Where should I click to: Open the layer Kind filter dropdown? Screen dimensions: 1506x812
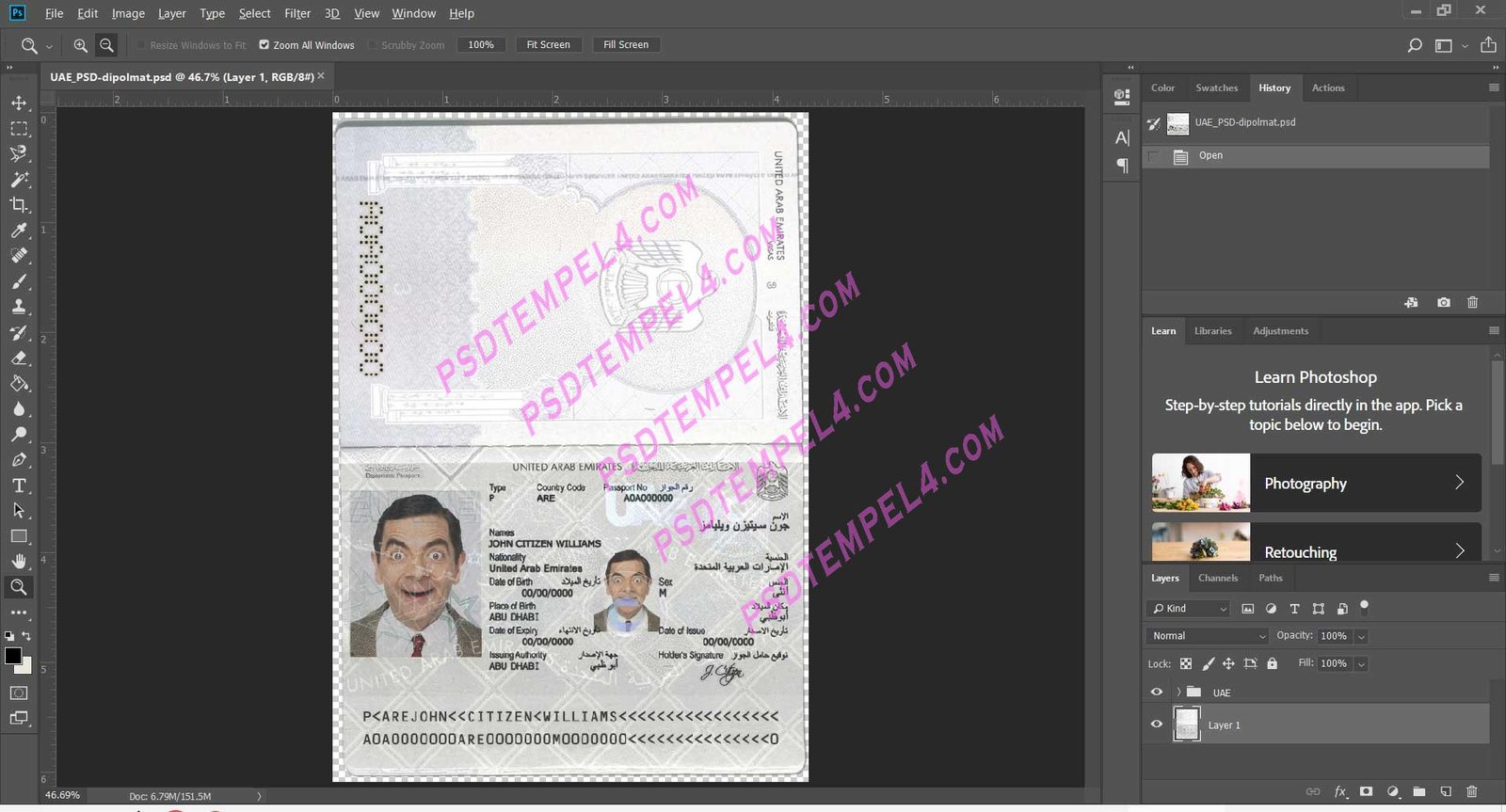pyautogui.click(x=1189, y=609)
